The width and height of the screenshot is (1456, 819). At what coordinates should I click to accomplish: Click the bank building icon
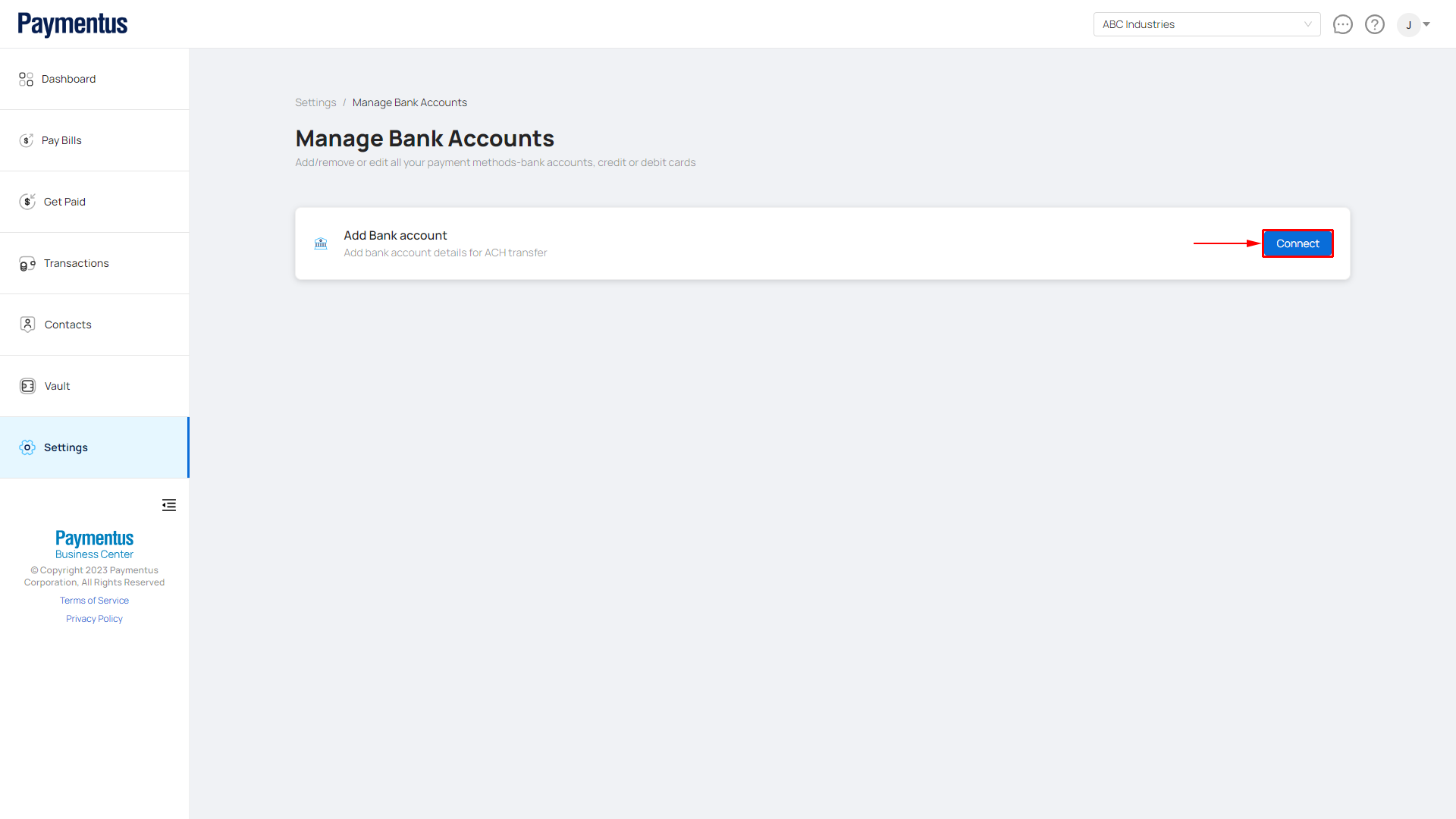[321, 243]
